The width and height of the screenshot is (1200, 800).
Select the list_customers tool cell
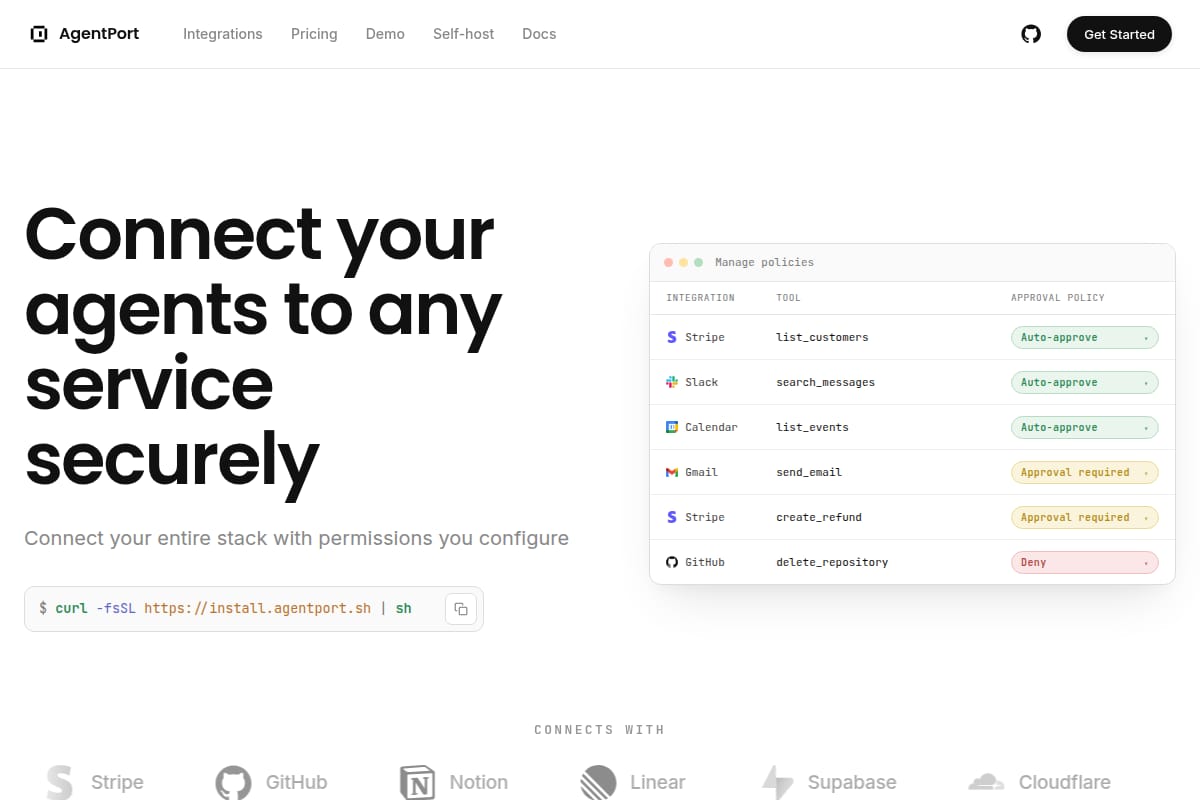coord(822,337)
